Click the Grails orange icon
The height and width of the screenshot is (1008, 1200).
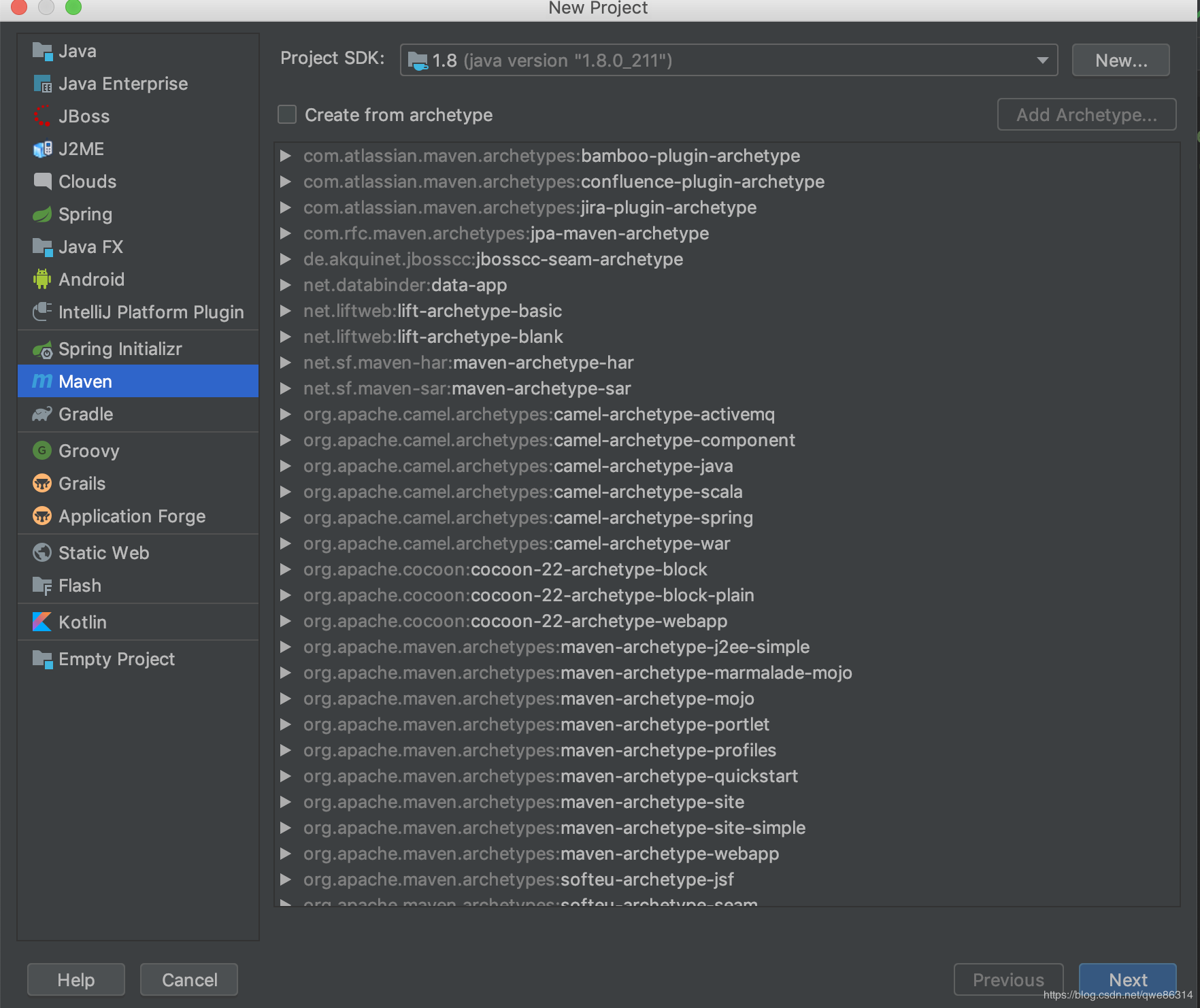tap(42, 484)
